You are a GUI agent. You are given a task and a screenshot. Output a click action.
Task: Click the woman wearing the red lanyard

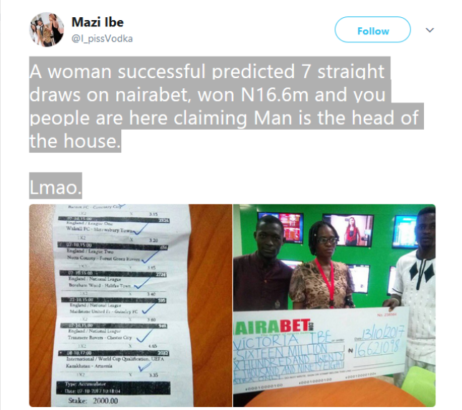pos(322,267)
